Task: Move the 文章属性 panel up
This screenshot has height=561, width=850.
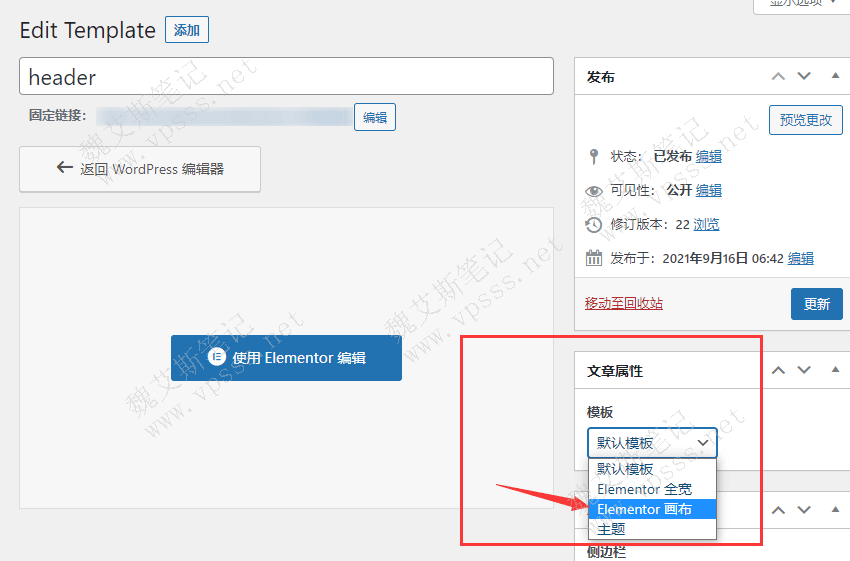Action: (778, 370)
